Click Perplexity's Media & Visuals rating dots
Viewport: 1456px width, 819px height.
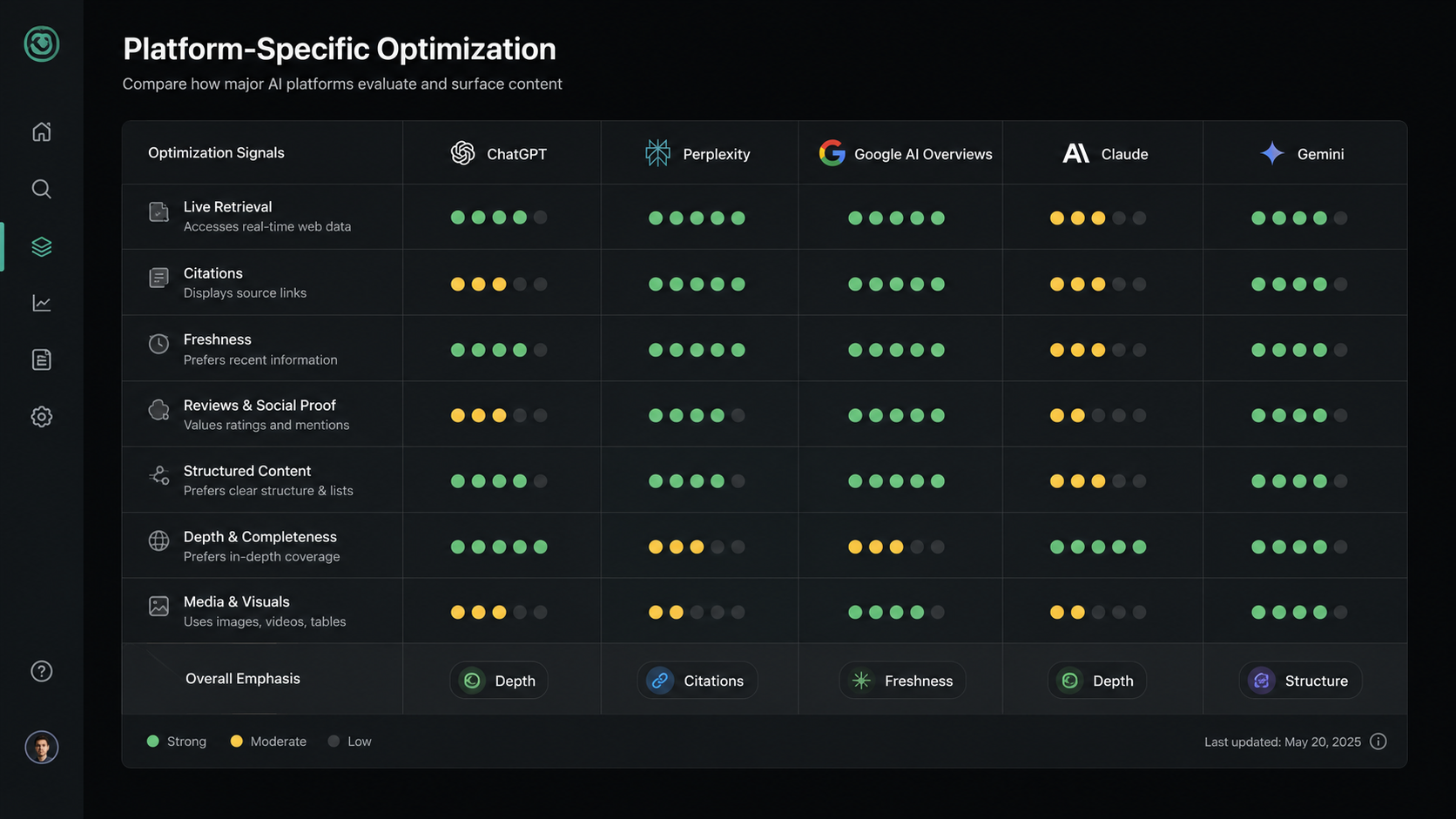tap(697, 612)
